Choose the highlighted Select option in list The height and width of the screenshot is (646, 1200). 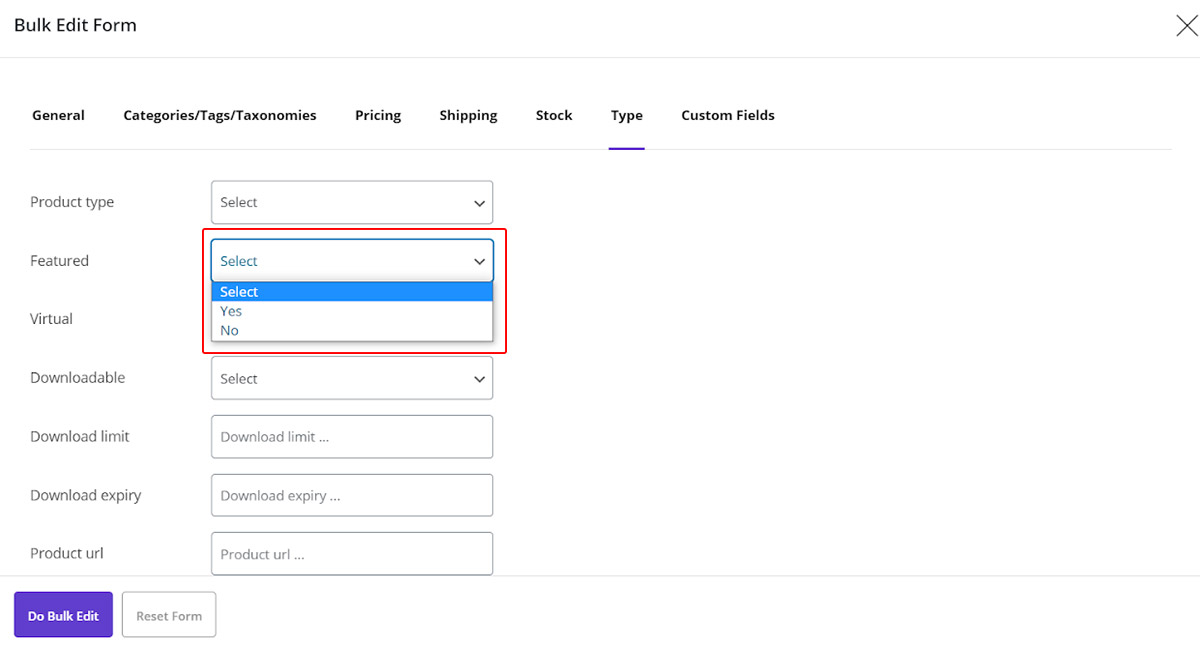point(352,292)
